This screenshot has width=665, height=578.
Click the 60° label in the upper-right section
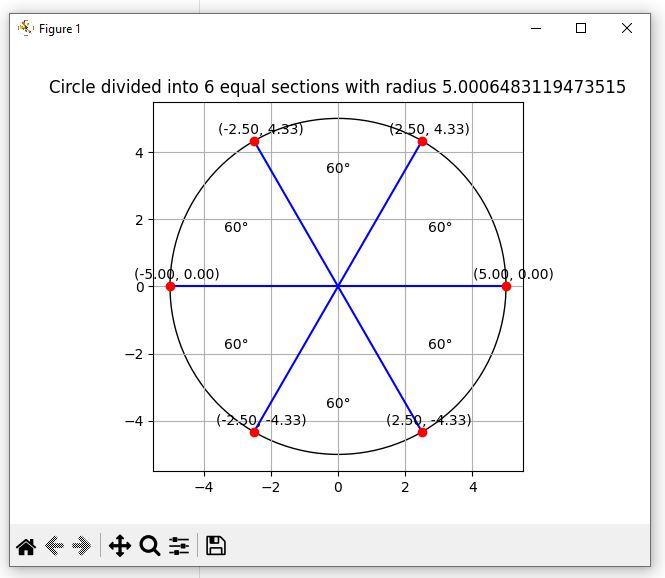440,227
